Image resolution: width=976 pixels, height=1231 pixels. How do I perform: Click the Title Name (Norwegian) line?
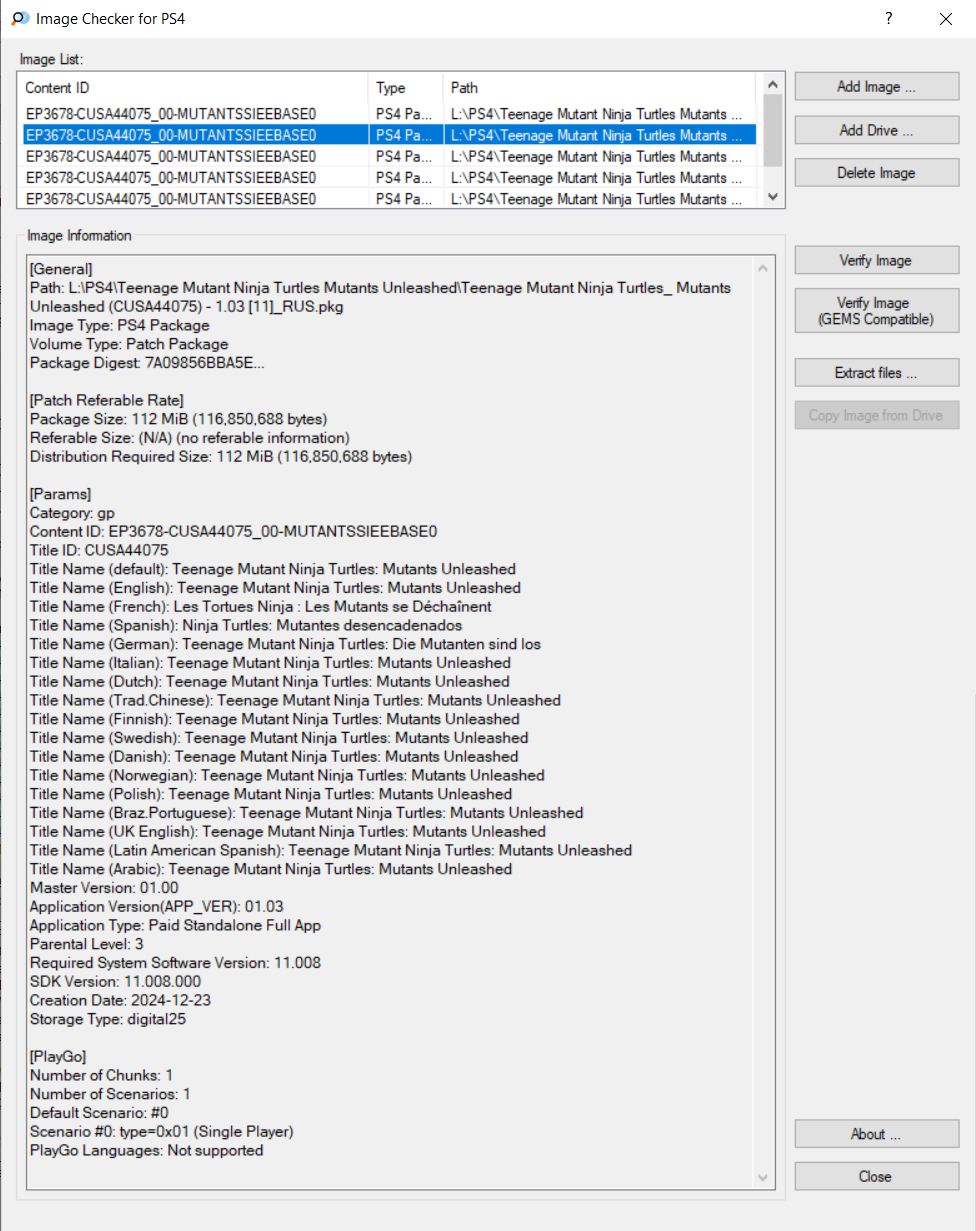coord(287,775)
